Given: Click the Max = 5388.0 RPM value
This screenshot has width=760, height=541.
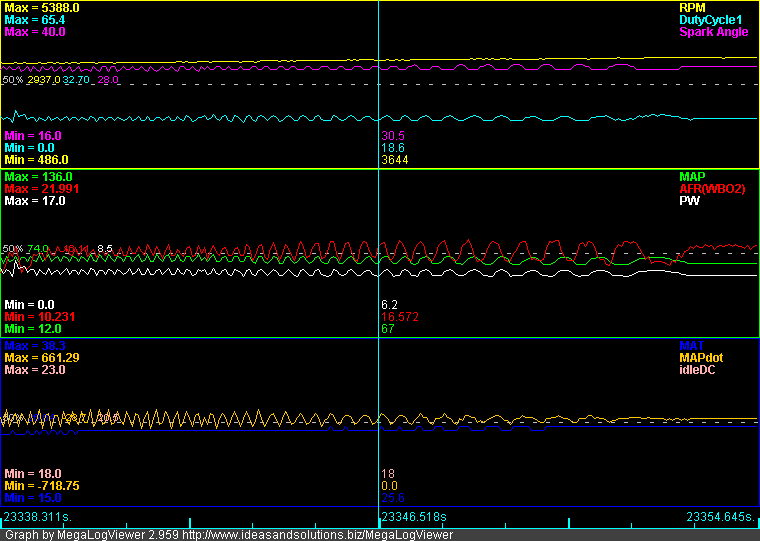Looking at the screenshot, I should pyautogui.click(x=41, y=7).
